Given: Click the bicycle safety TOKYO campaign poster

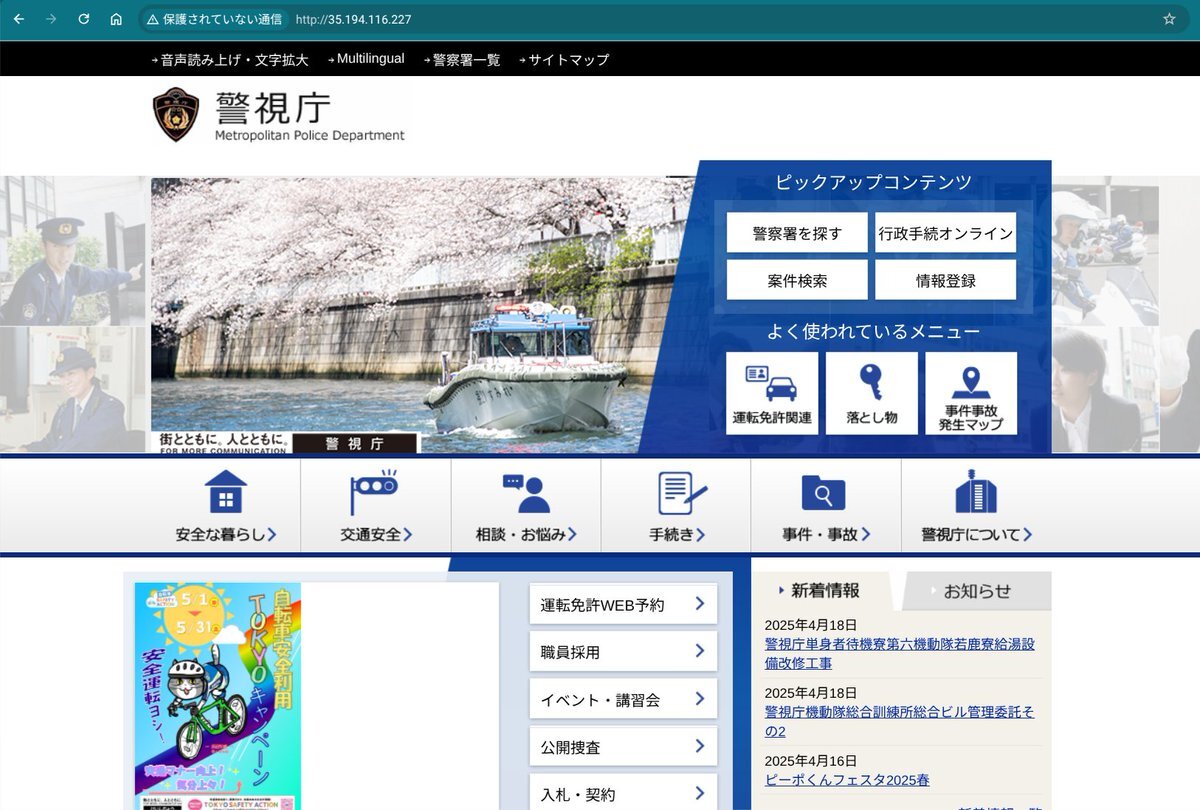Looking at the screenshot, I should pos(218,696).
